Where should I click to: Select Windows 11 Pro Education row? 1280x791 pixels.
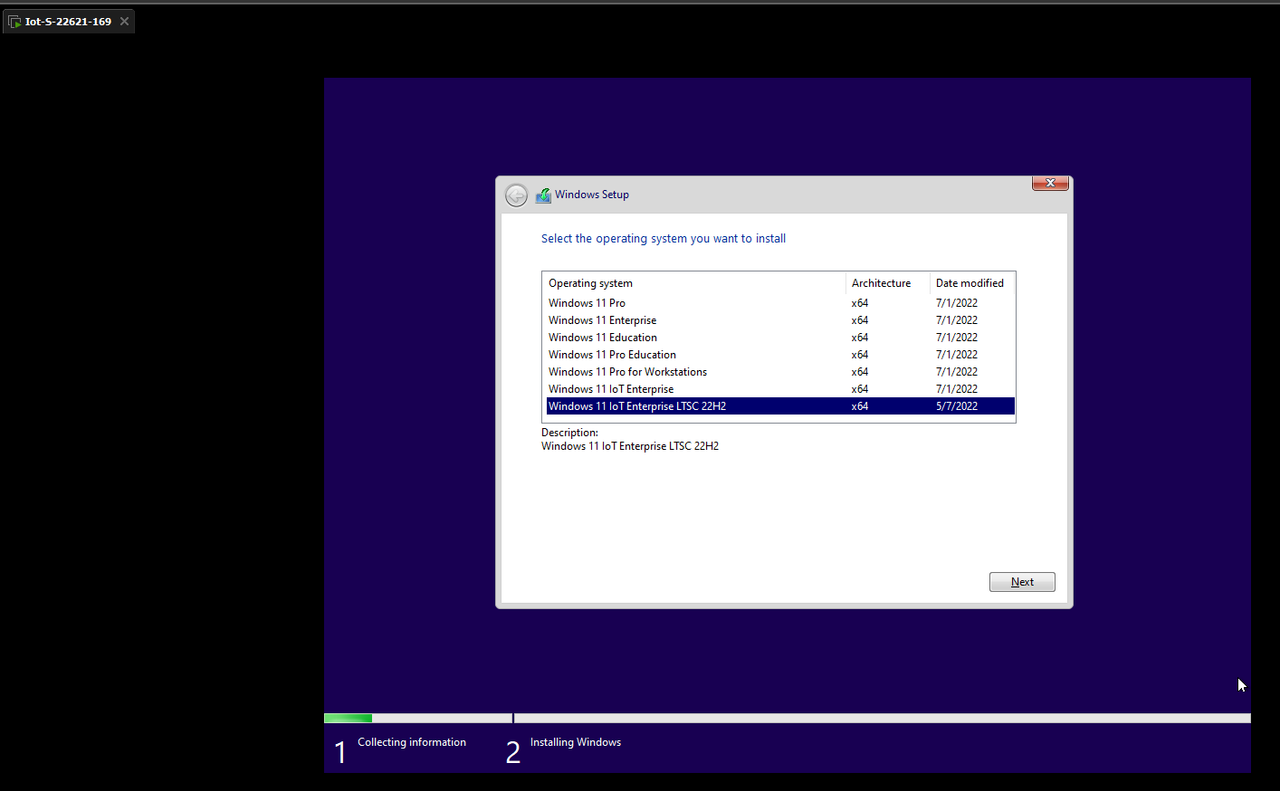pos(781,354)
